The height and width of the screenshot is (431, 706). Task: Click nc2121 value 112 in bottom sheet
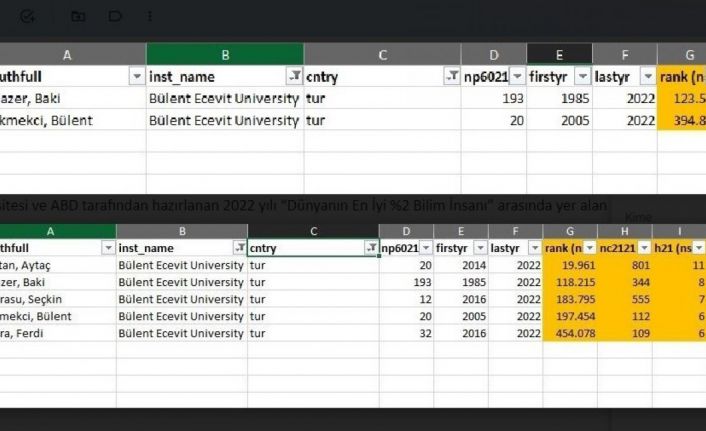click(625, 316)
